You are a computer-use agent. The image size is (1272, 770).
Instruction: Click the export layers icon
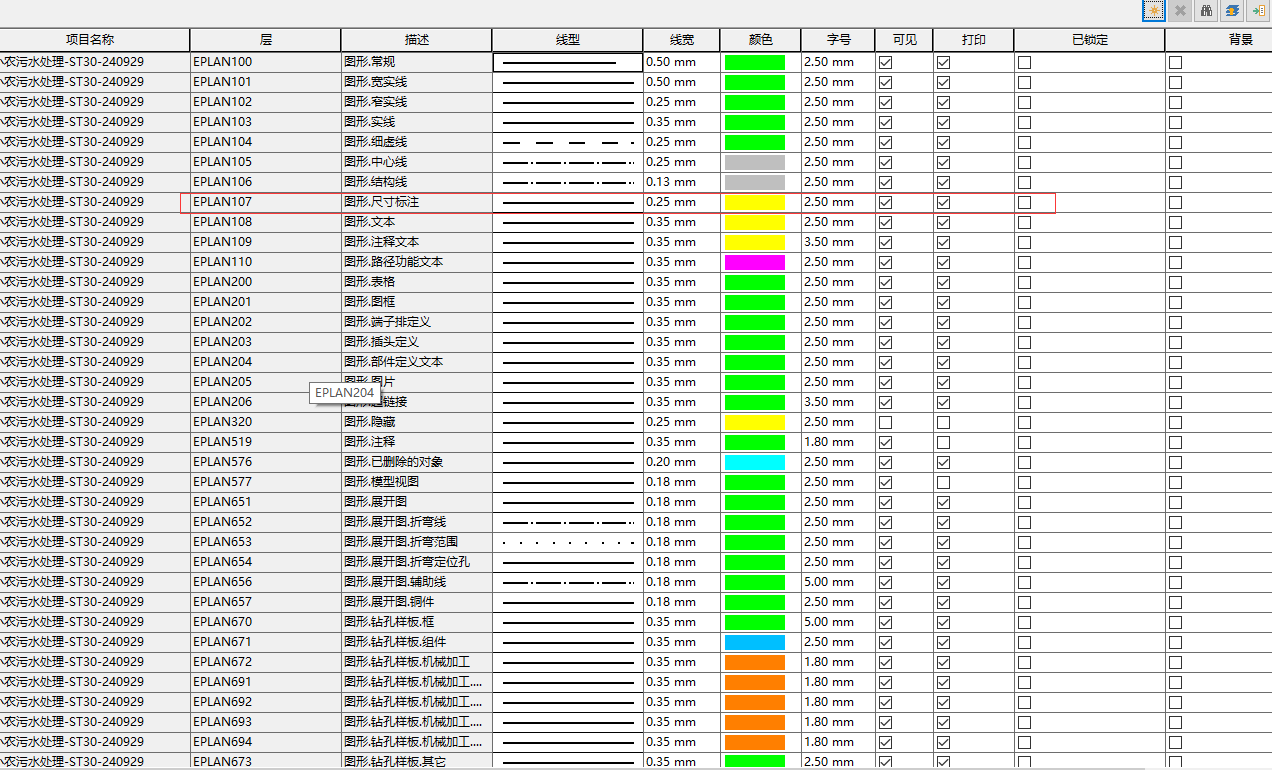point(1232,11)
